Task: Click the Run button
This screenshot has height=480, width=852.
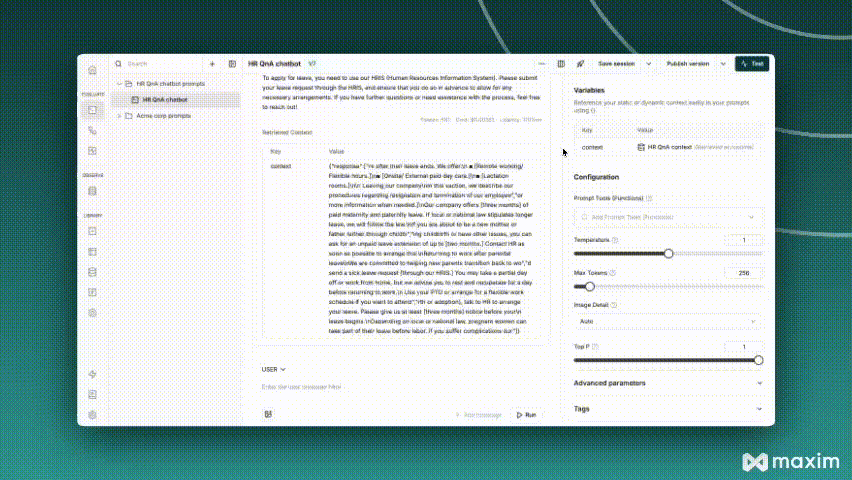Action: pos(526,415)
